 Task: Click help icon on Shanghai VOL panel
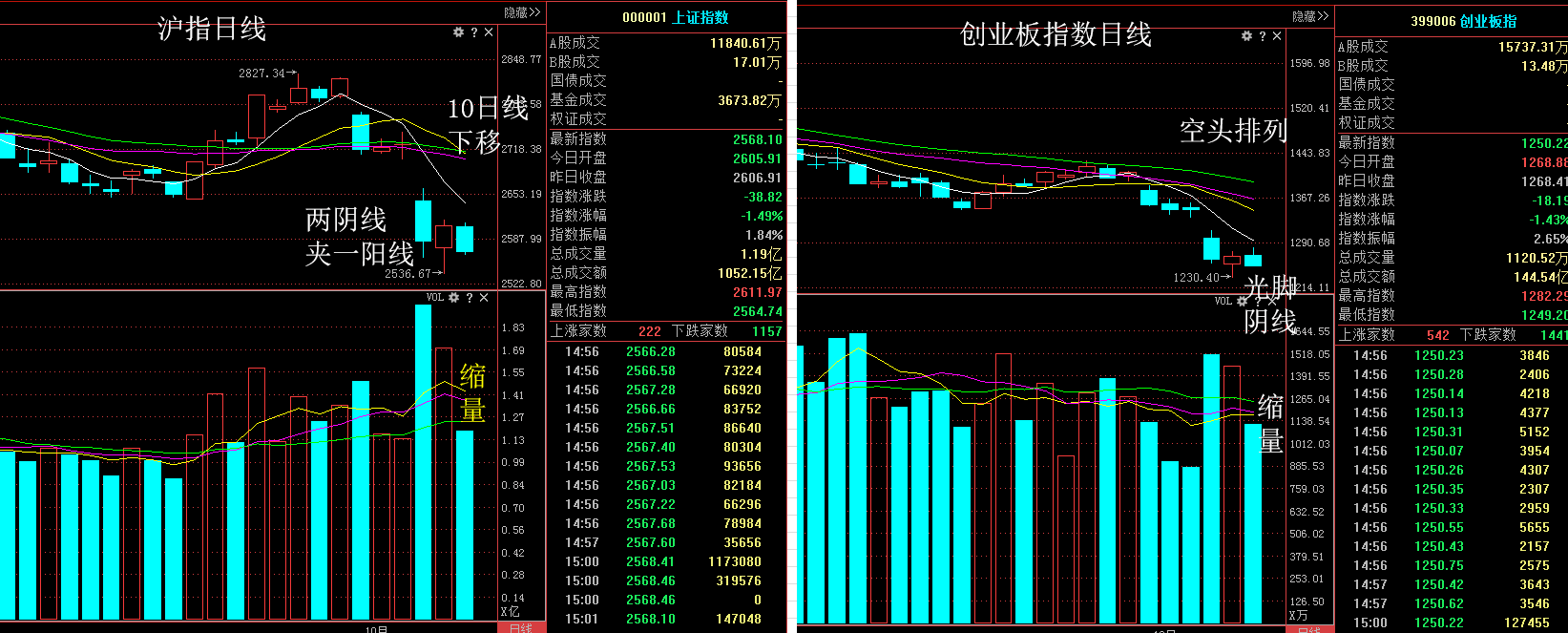click(x=469, y=298)
